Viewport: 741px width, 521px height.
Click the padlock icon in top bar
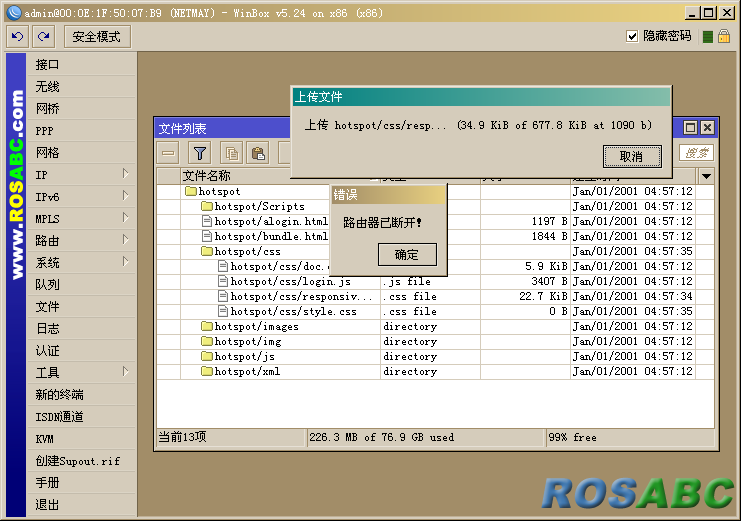724,36
